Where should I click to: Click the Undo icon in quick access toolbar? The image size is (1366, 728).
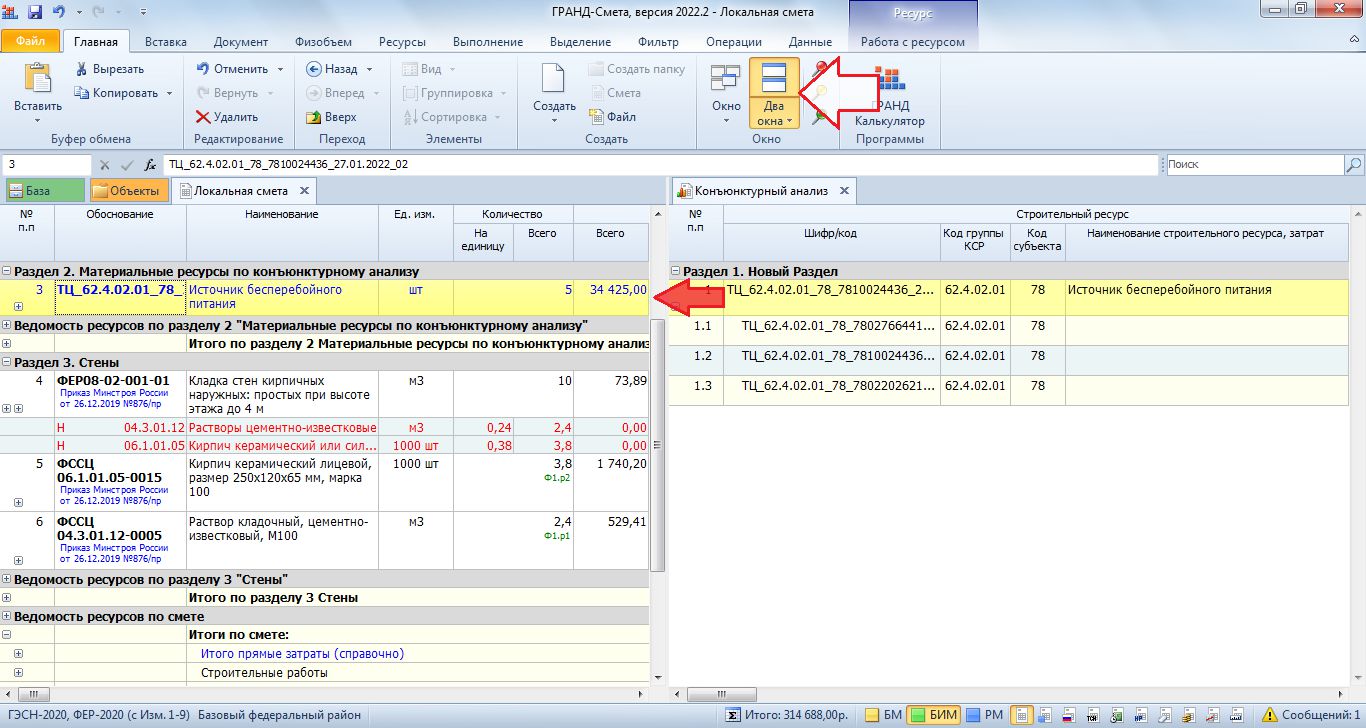point(58,12)
